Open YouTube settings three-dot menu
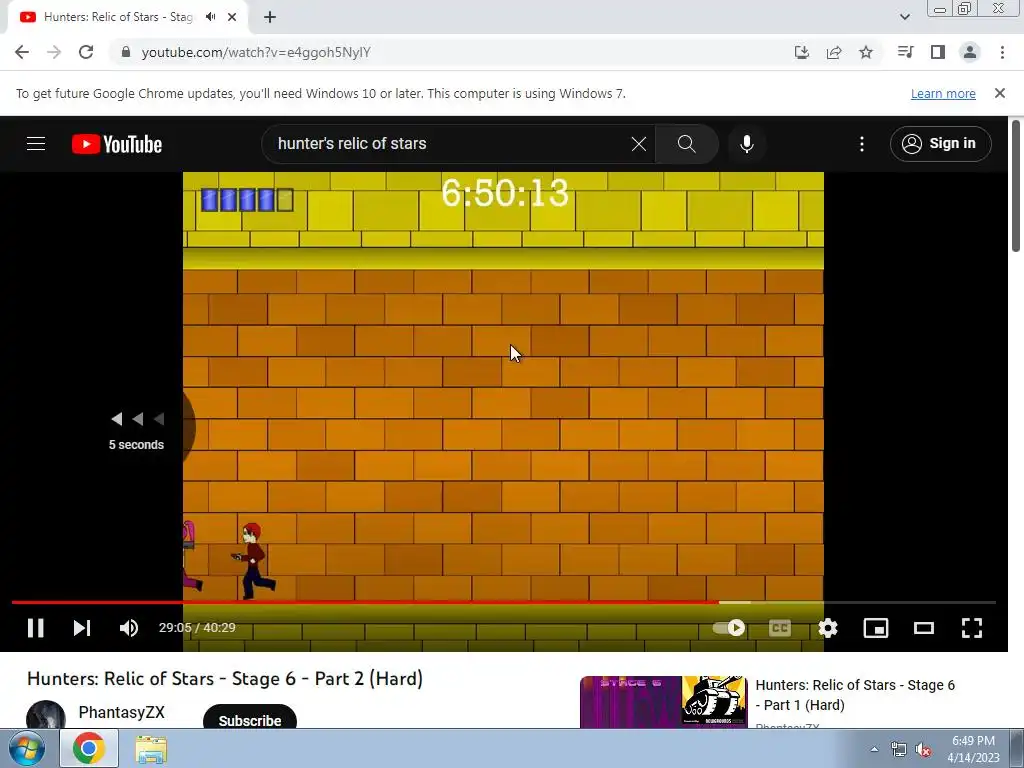Viewport: 1024px width, 768px height. [x=862, y=144]
